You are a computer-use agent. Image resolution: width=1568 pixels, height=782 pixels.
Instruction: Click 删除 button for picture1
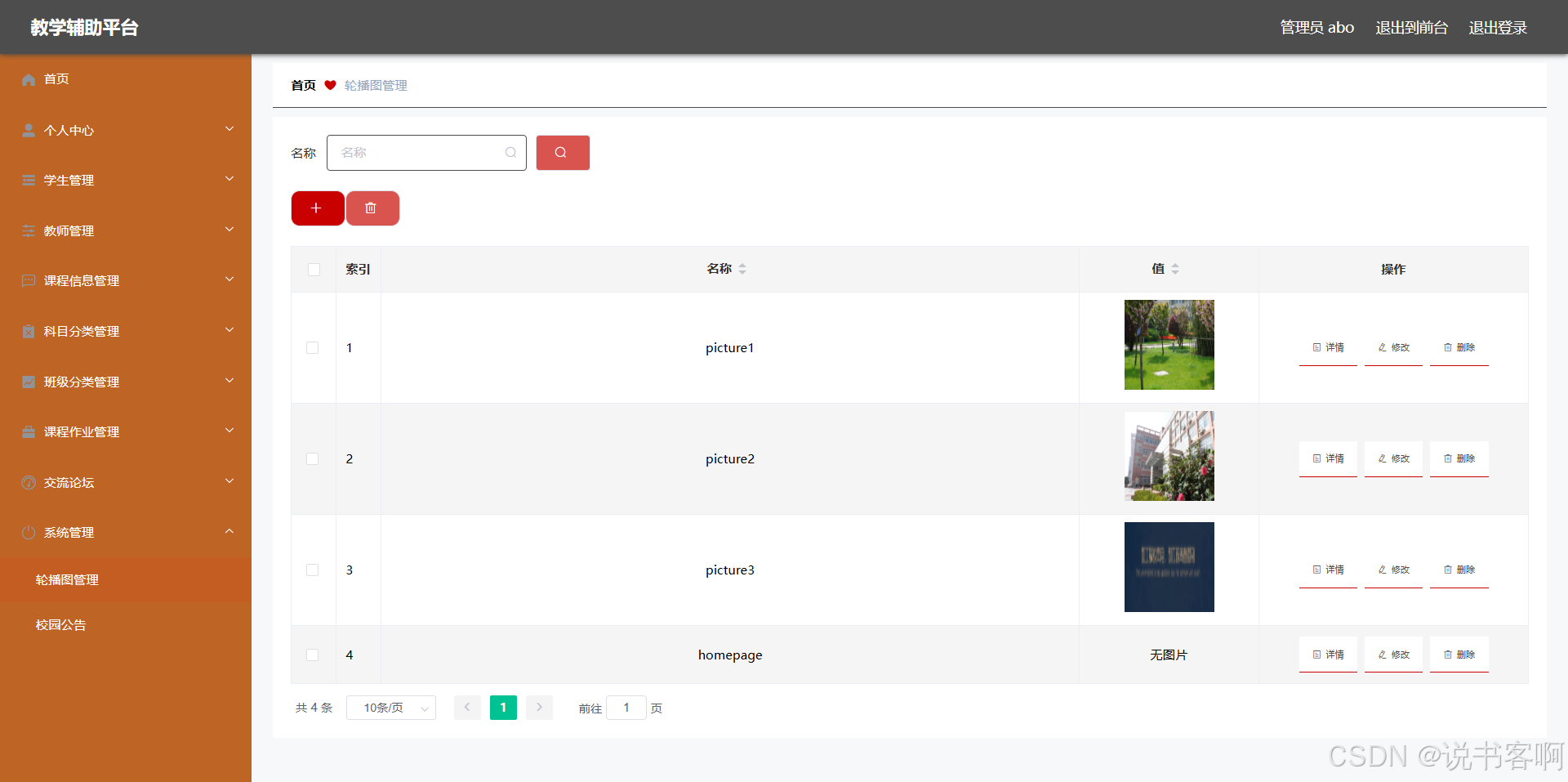coord(1459,348)
